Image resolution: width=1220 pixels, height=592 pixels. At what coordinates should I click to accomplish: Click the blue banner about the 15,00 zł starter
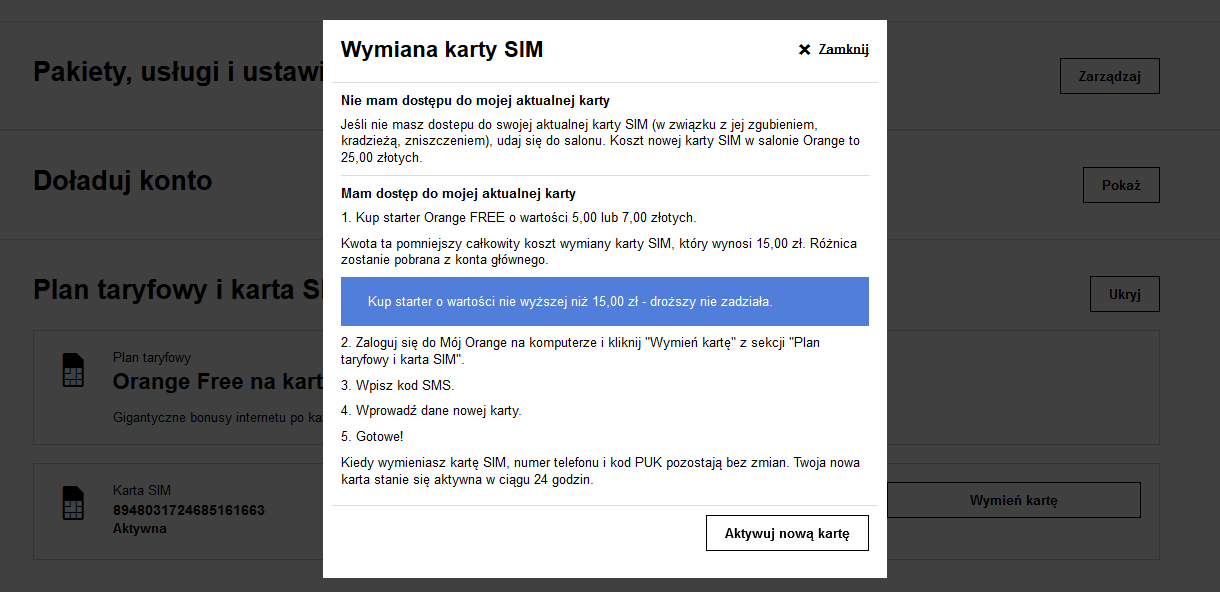605,301
